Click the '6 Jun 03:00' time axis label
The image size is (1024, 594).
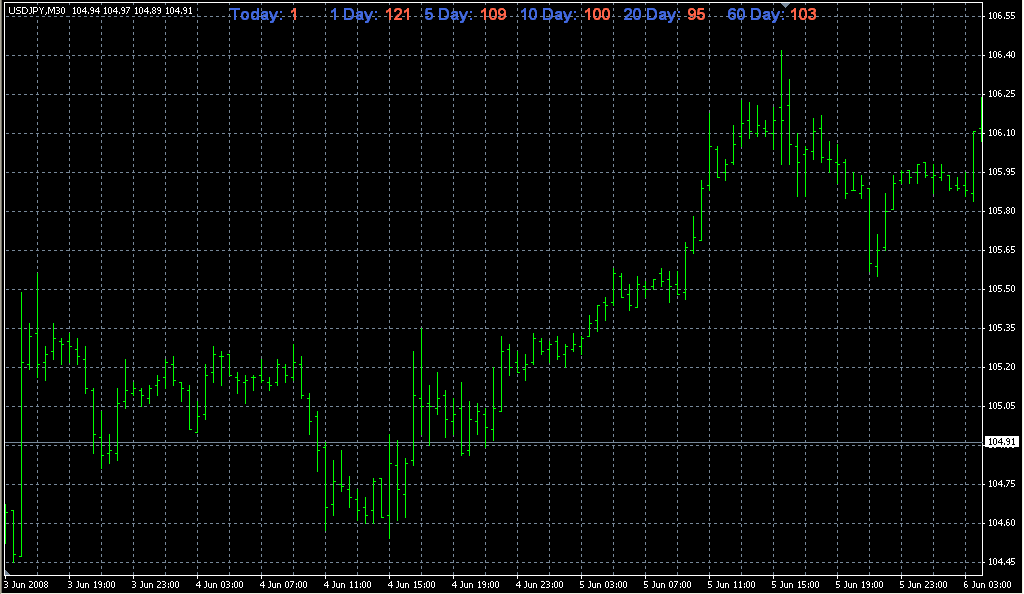[987, 585]
